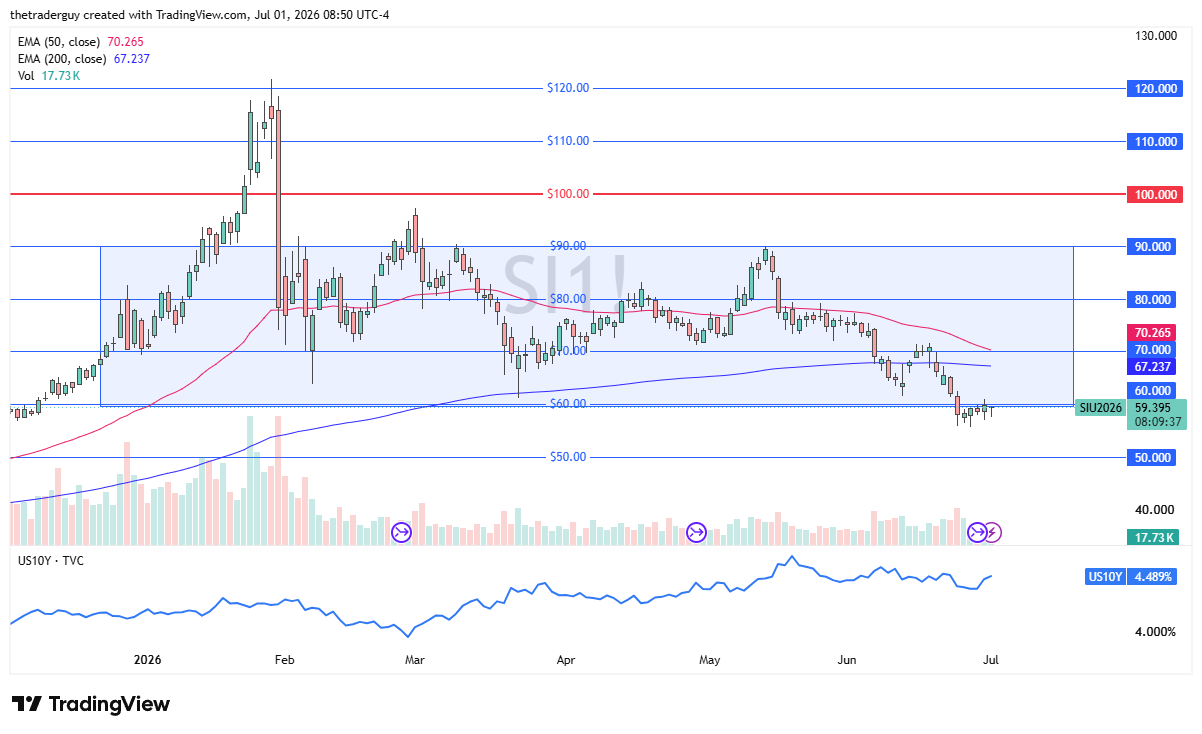Click the 110.000 price axis tag
Screen dimensions: 1202x734
[1154, 142]
